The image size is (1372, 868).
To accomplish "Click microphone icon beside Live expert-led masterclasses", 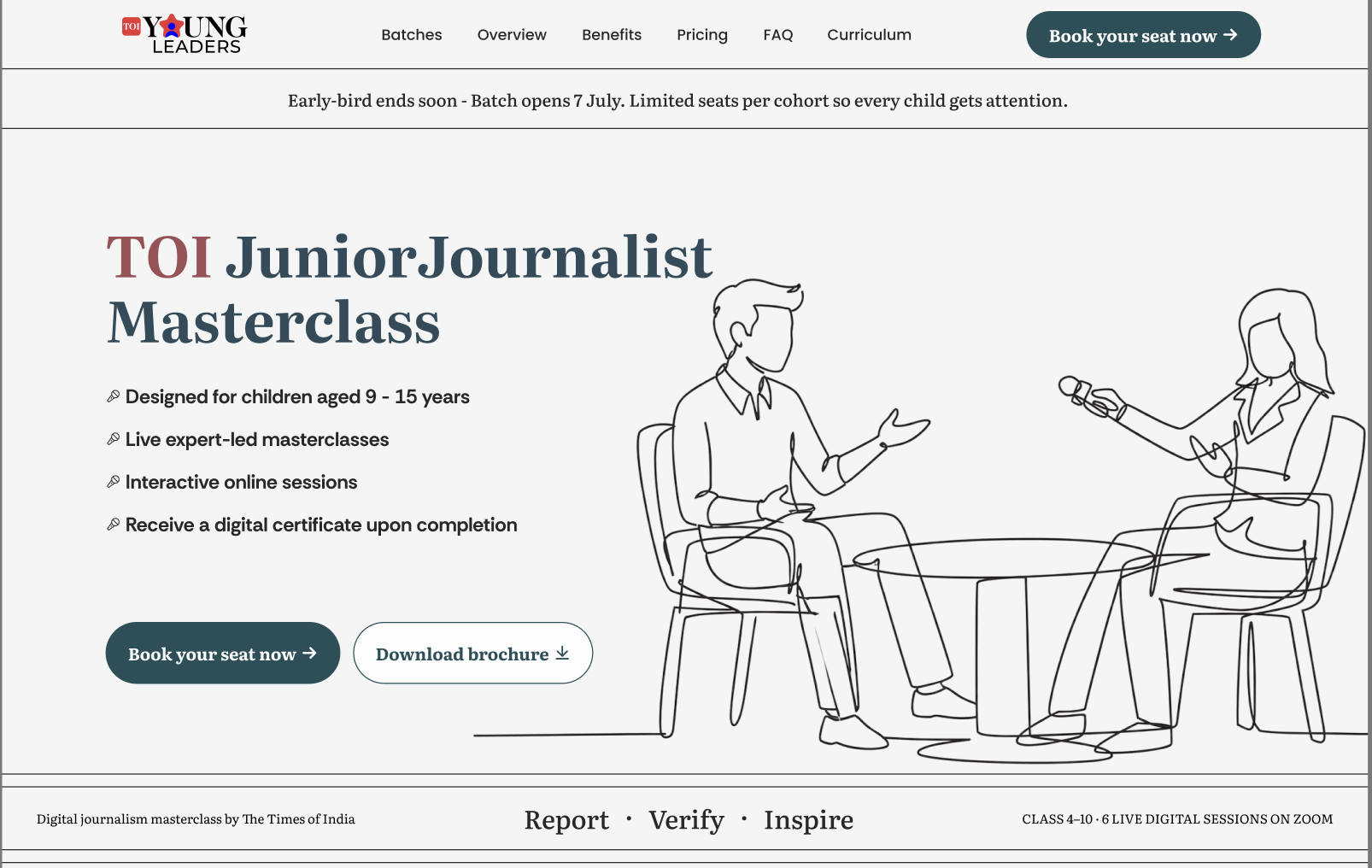I will click(x=113, y=439).
